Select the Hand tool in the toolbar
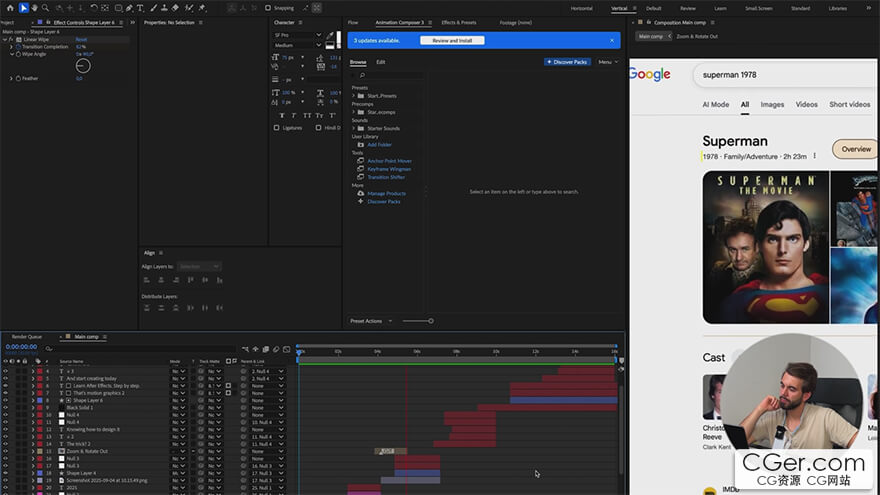This screenshot has height=495, width=880. 35,8
